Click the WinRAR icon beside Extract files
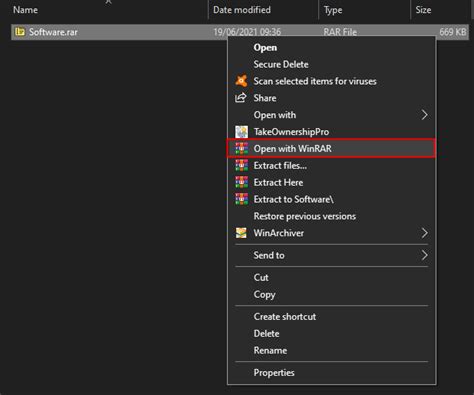 coord(241,166)
